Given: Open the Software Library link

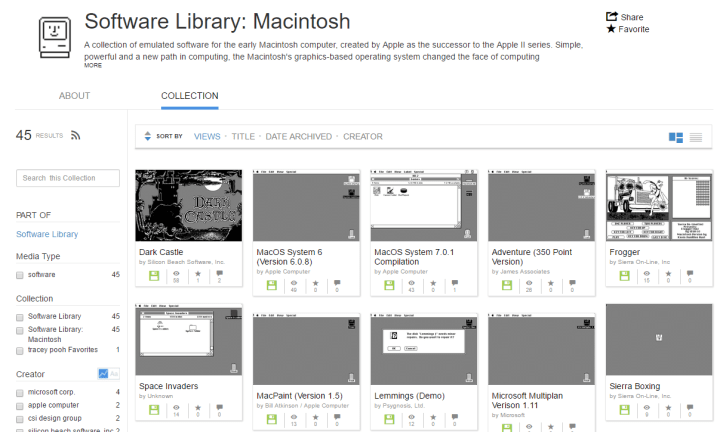Looking at the screenshot, I should point(47,234).
